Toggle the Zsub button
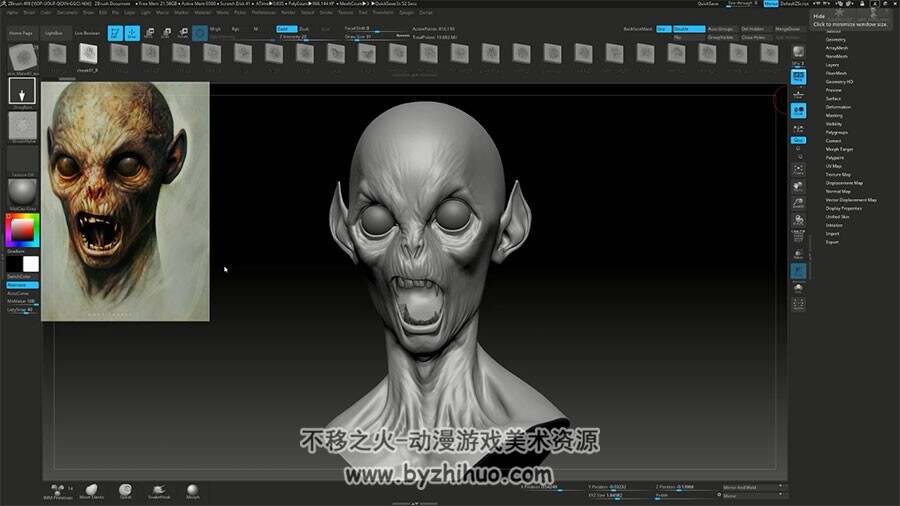Image resolution: width=900 pixels, height=506 pixels. tap(305, 29)
